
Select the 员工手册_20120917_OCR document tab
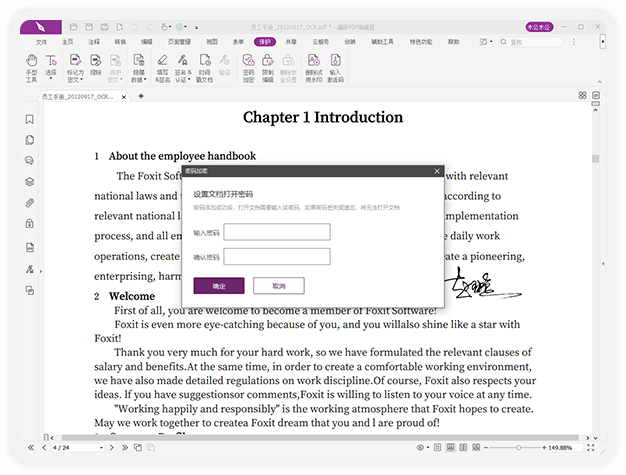coord(84,97)
